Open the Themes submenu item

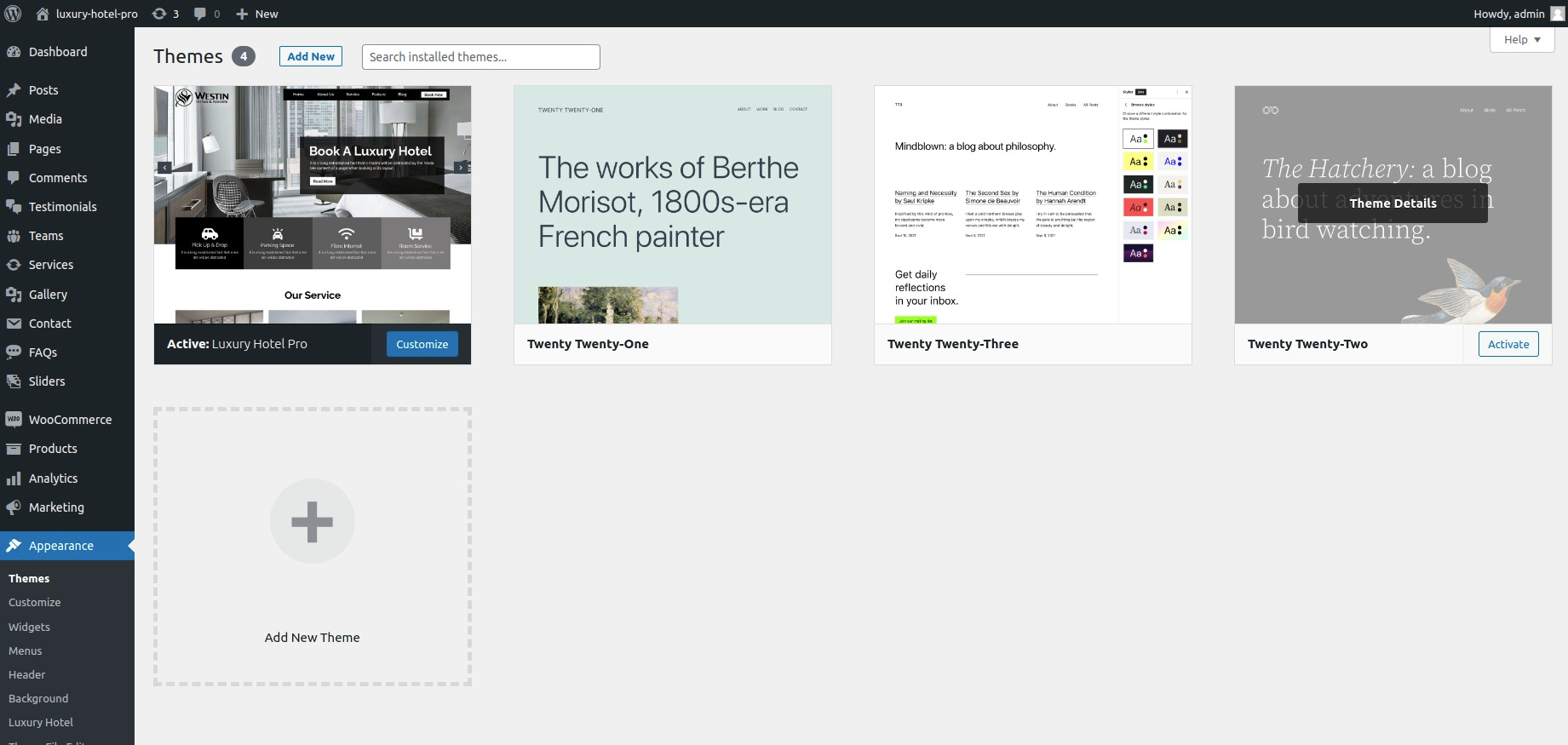tap(29, 578)
